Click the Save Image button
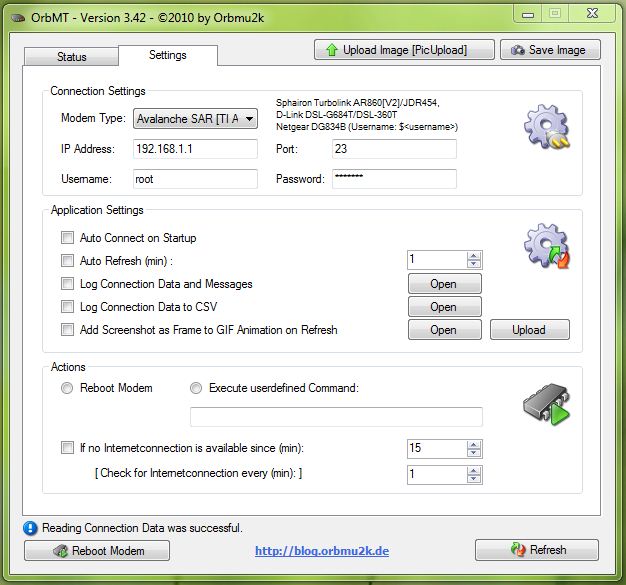Image resolution: width=626 pixels, height=585 pixels. [x=550, y=50]
